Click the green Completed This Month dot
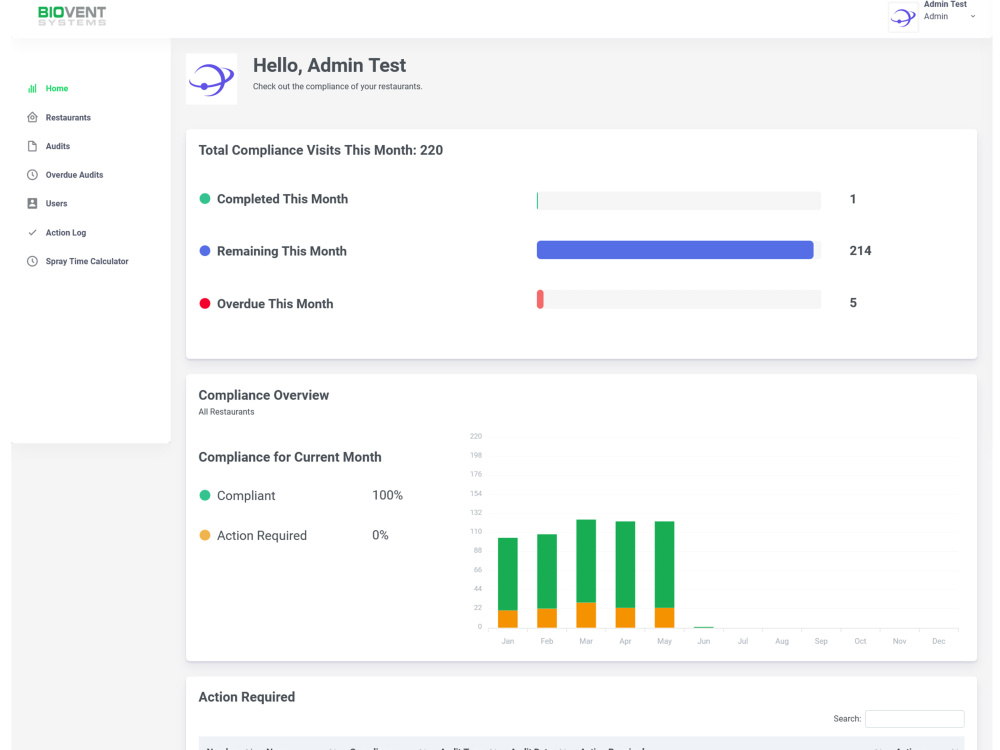Screen dimensions: 1000x750 point(205,199)
